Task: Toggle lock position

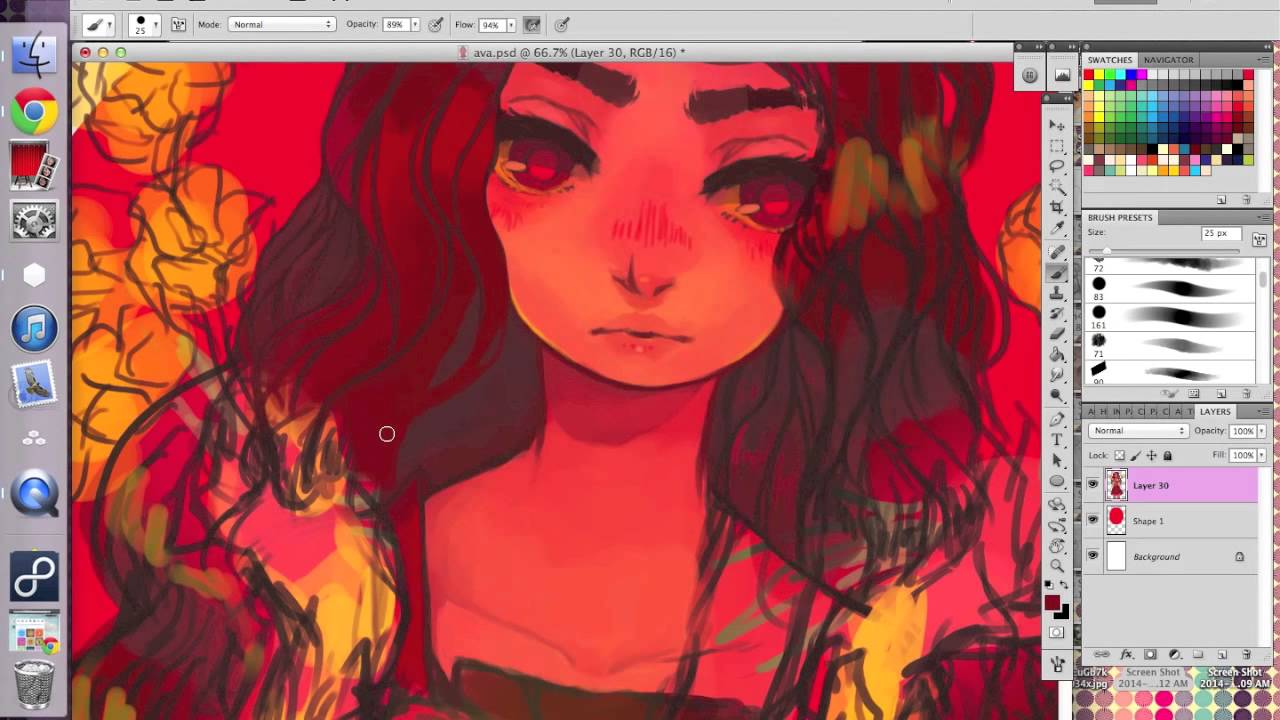Action: tap(1151, 456)
